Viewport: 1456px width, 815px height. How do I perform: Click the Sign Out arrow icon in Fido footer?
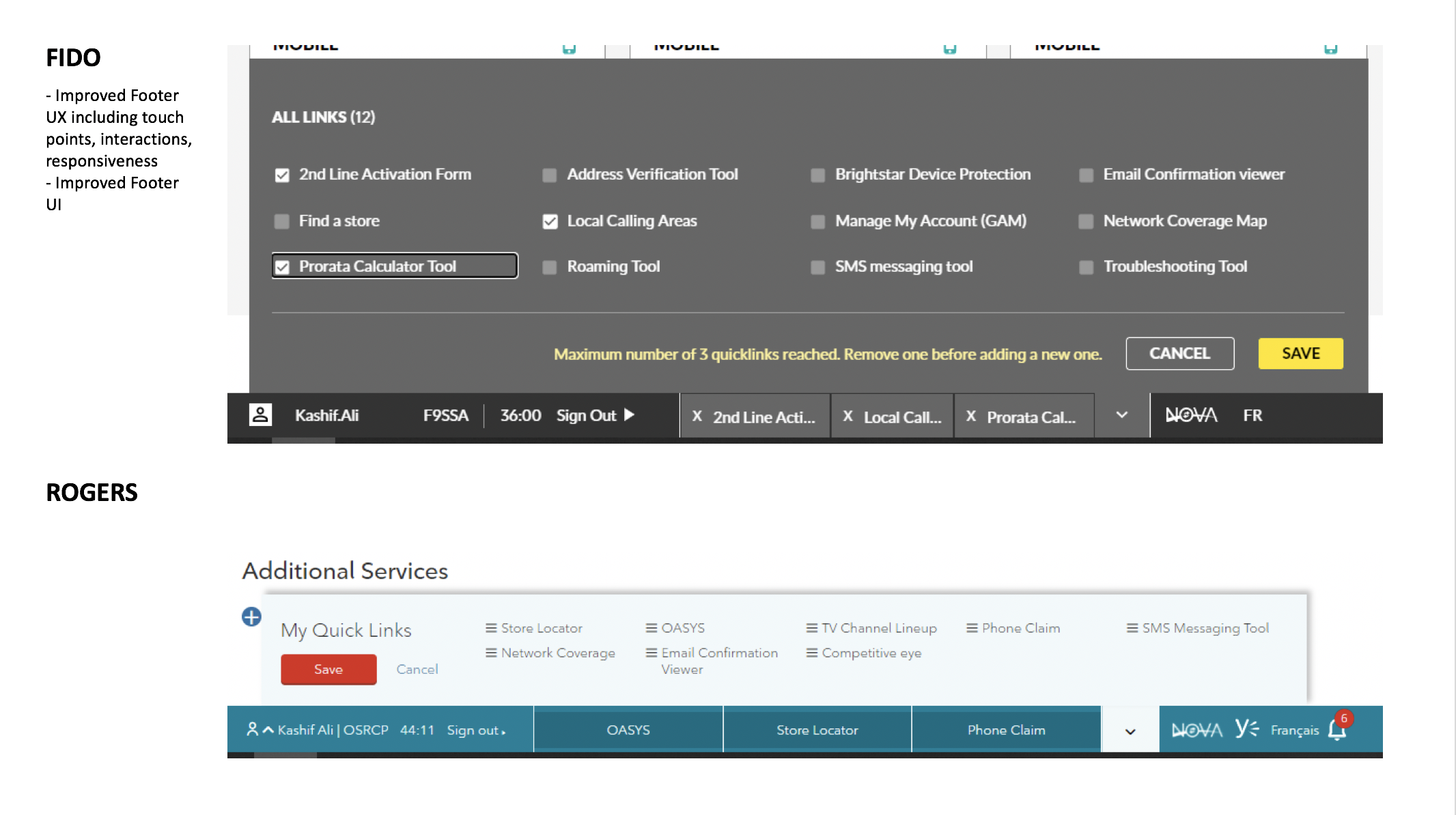[x=630, y=414]
